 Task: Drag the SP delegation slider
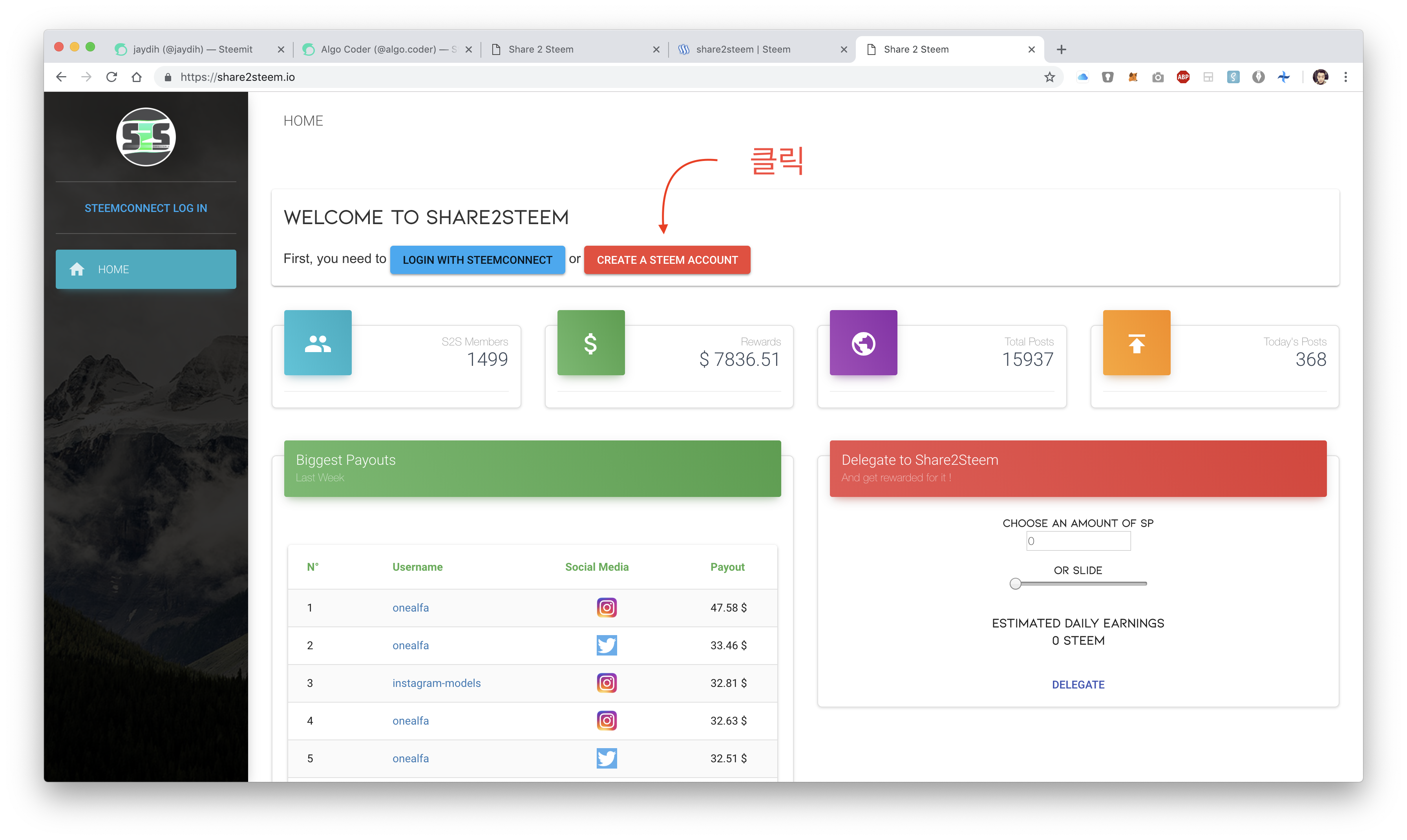(1017, 583)
